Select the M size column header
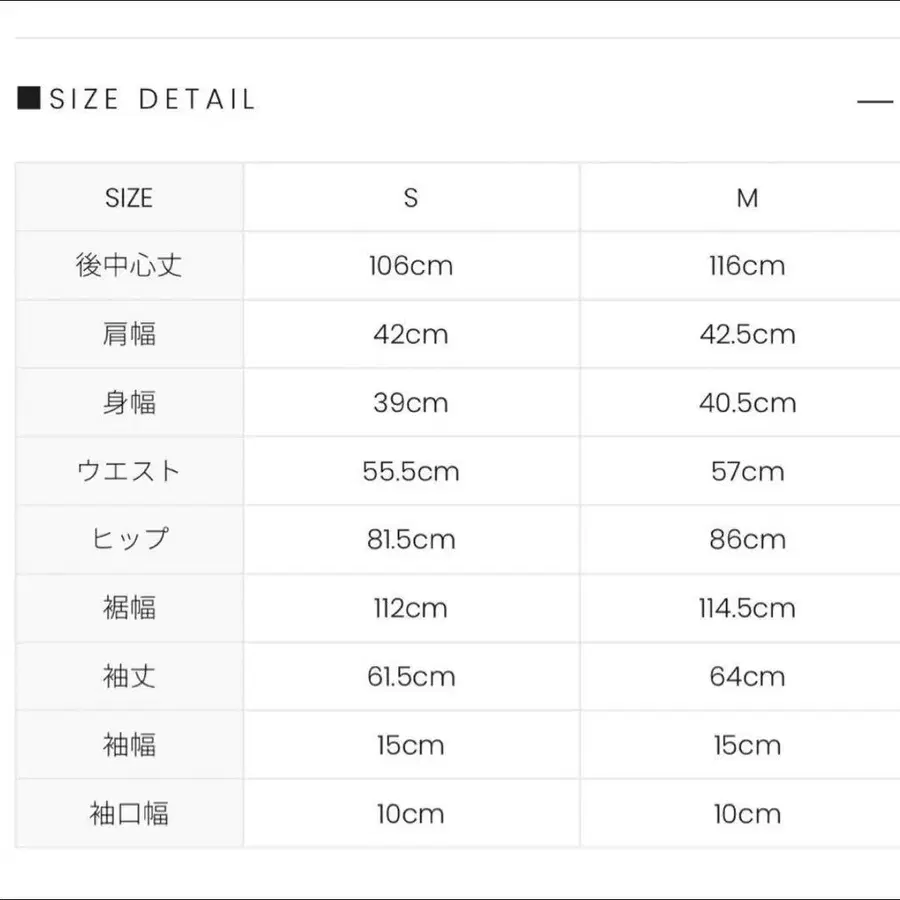This screenshot has width=900, height=900. [x=747, y=198]
